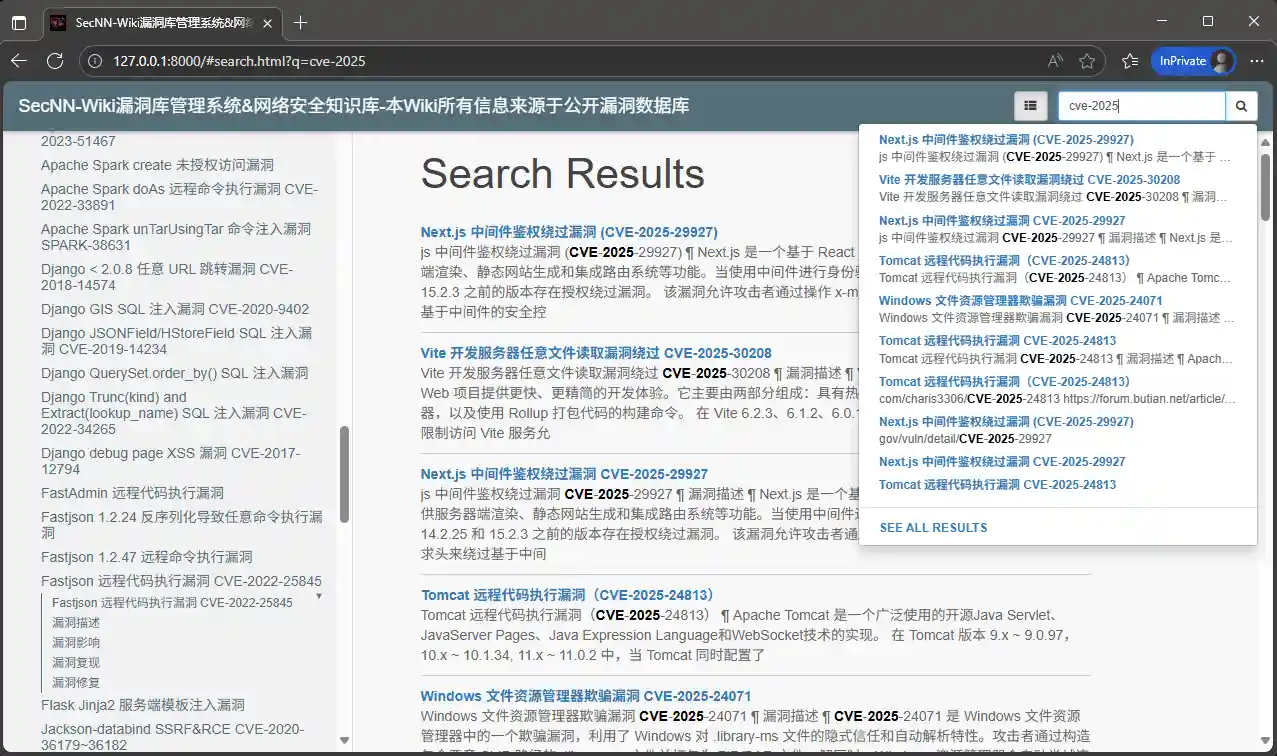Reload the page with refresh icon
This screenshot has height=756, width=1277.
coord(56,61)
